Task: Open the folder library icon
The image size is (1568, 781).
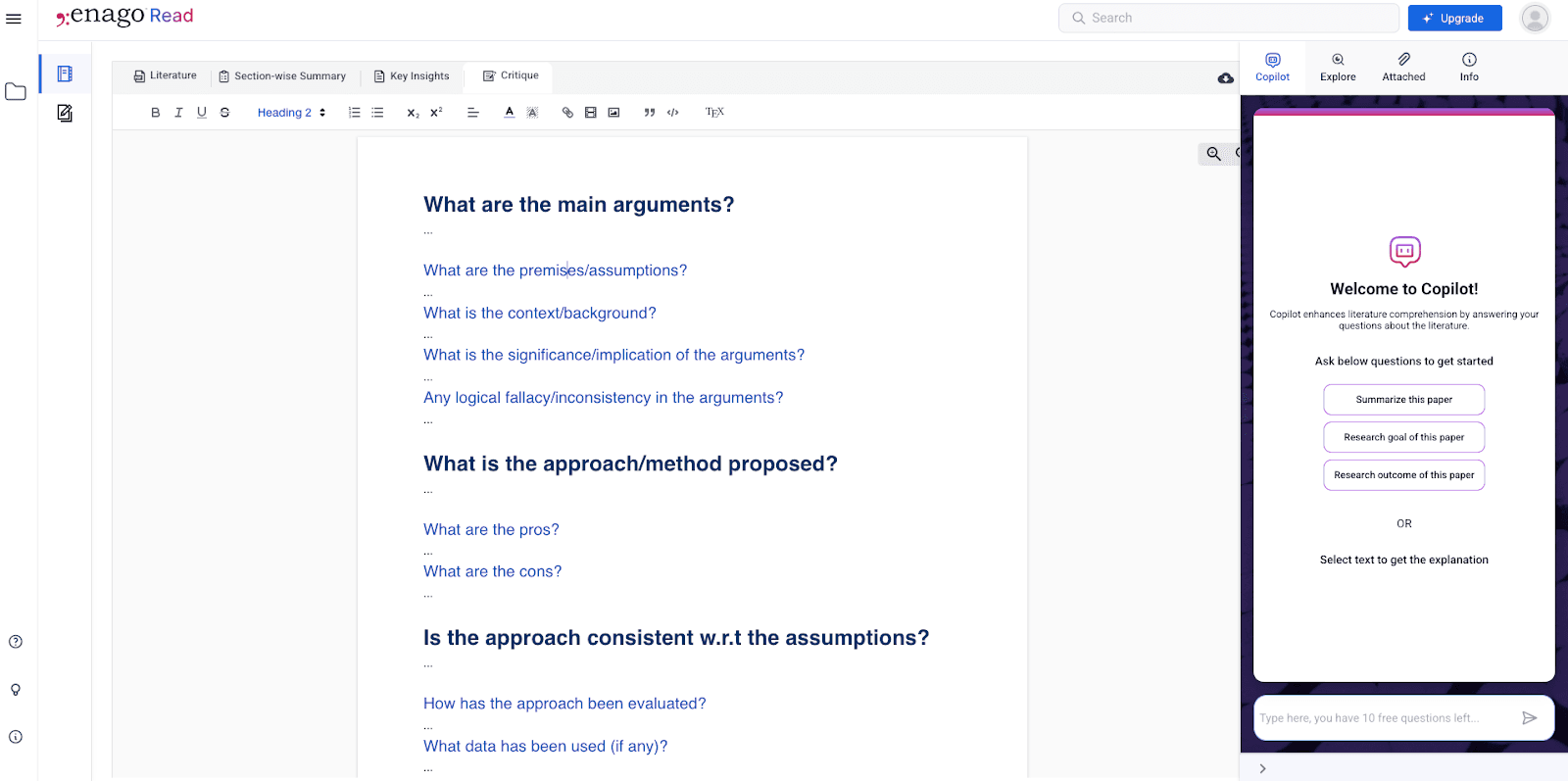Action: coord(16,92)
